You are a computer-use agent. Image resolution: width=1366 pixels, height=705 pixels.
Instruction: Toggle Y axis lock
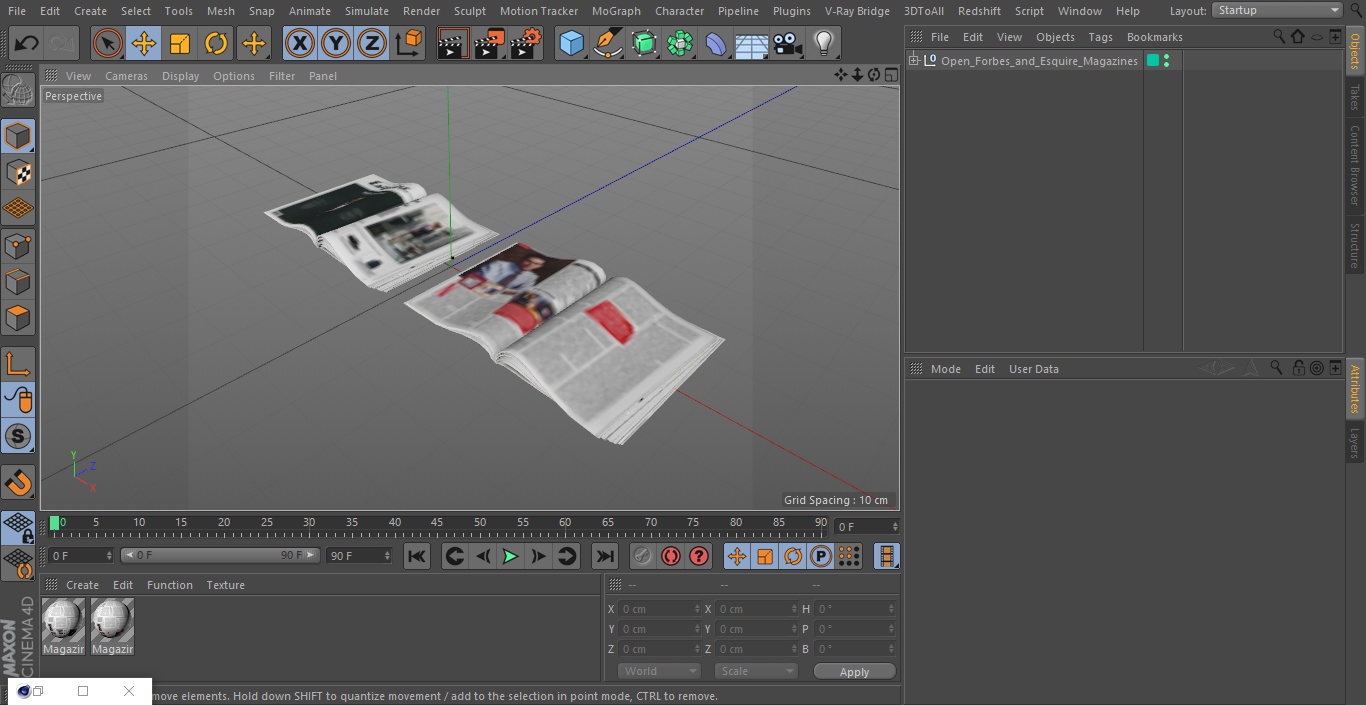tap(336, 43)
